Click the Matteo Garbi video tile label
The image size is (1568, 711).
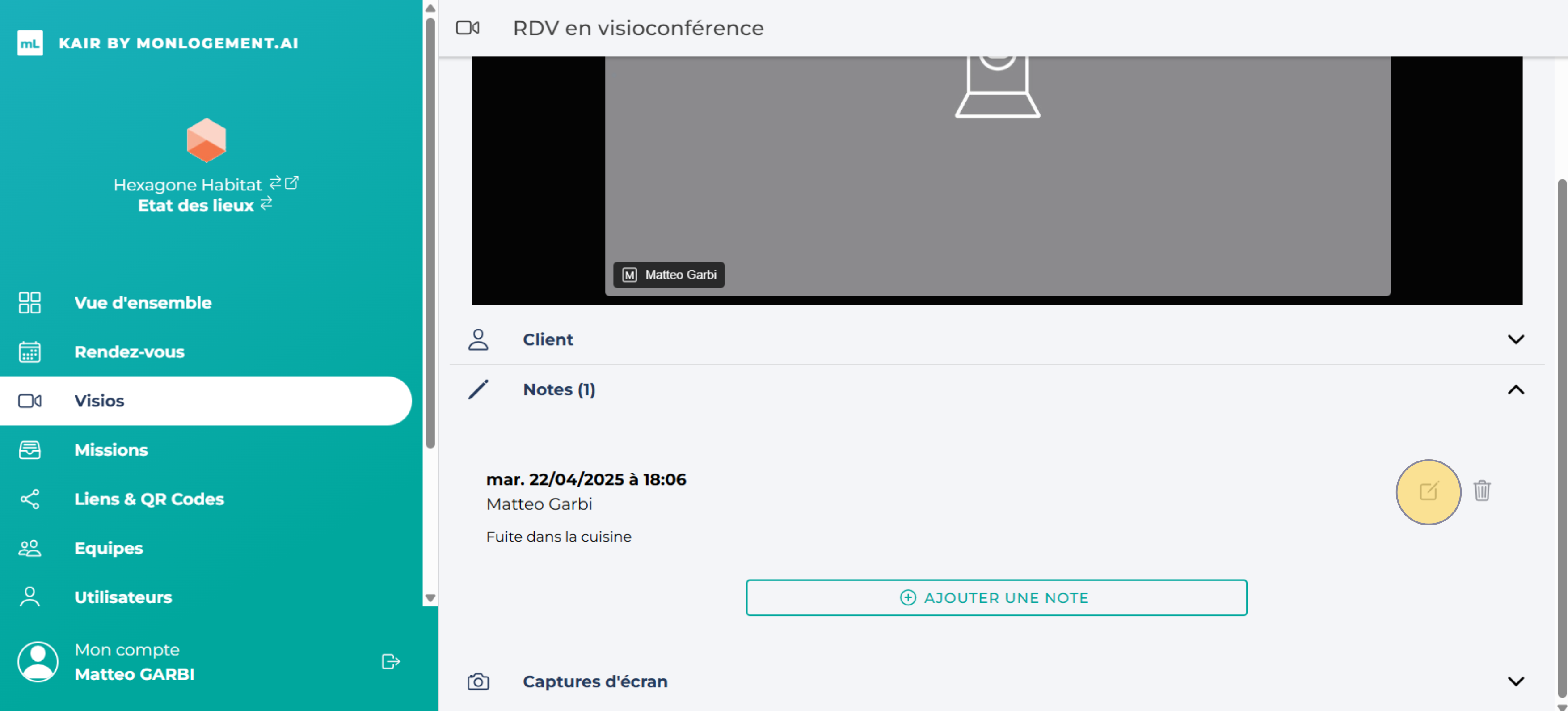668,275
